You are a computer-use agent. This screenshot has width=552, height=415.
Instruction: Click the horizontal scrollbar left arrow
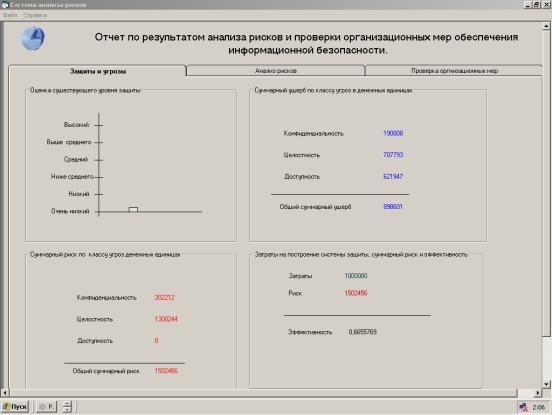click(5, 392)
